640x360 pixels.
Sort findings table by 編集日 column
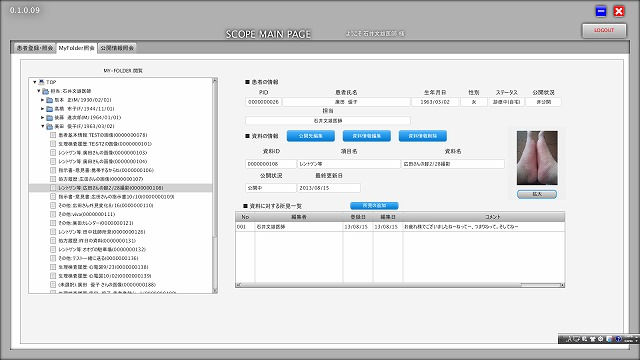(388, 217)
